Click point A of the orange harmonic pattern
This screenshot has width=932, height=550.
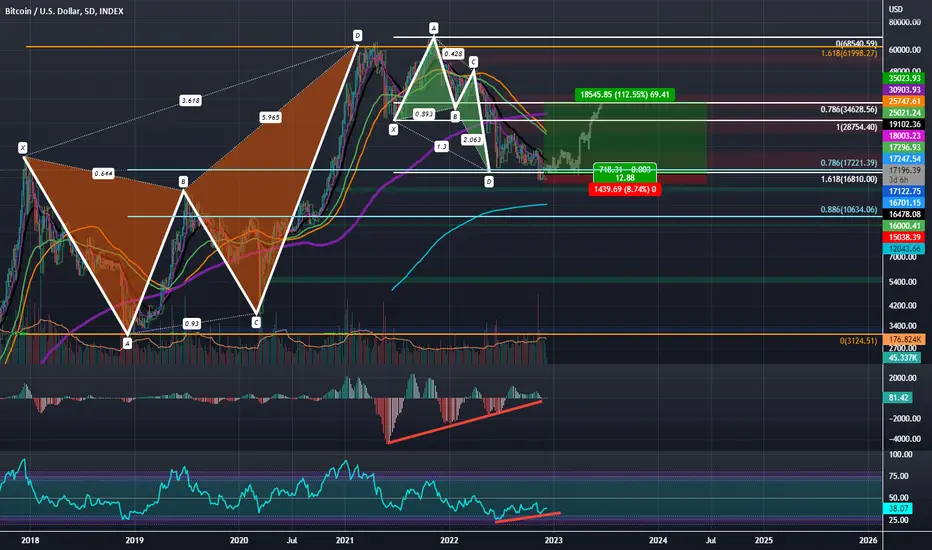pyautogui.click(x=127, y=343)
